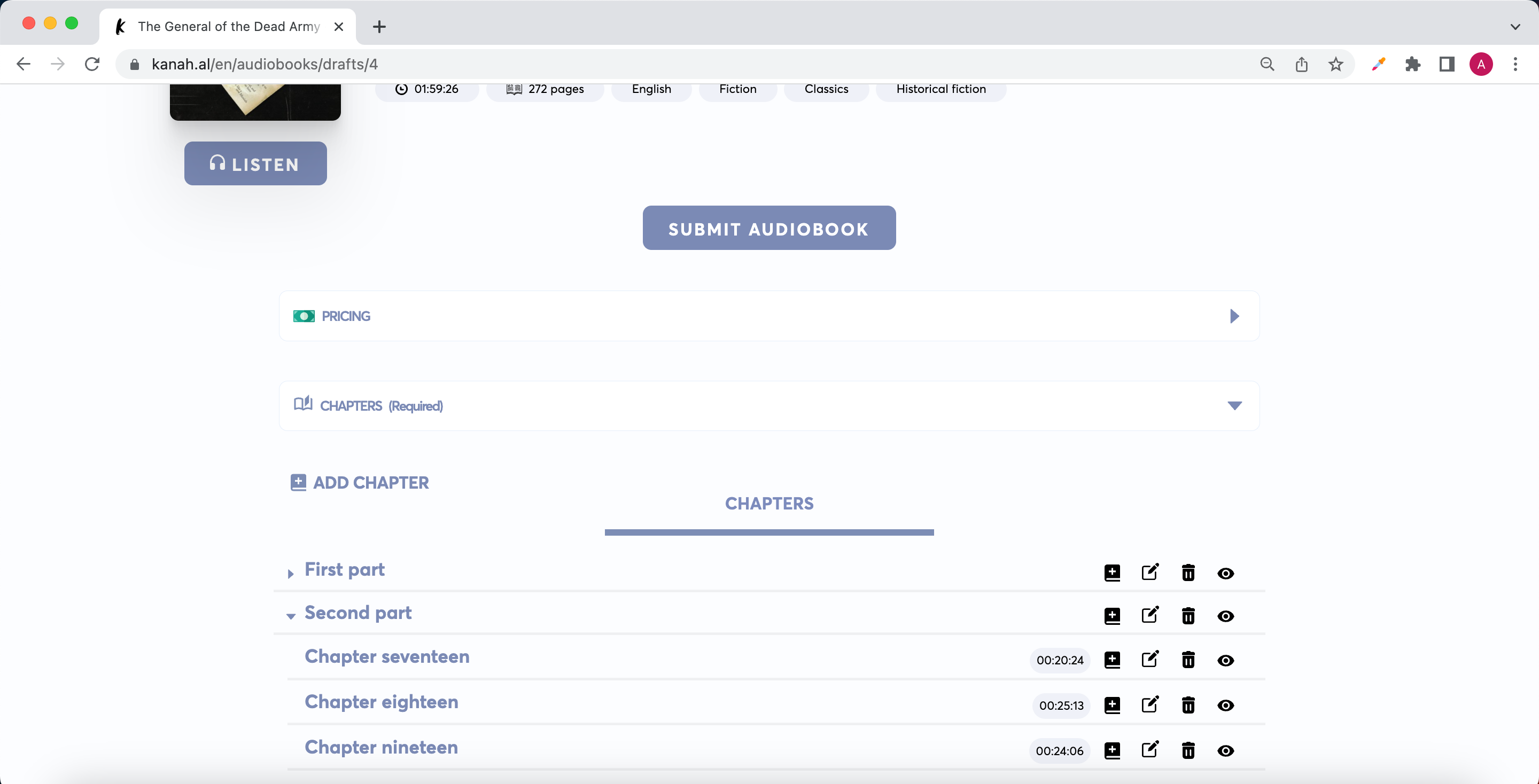Open Chapter nineteen title

pyautogui.click(x=381, y=747)
